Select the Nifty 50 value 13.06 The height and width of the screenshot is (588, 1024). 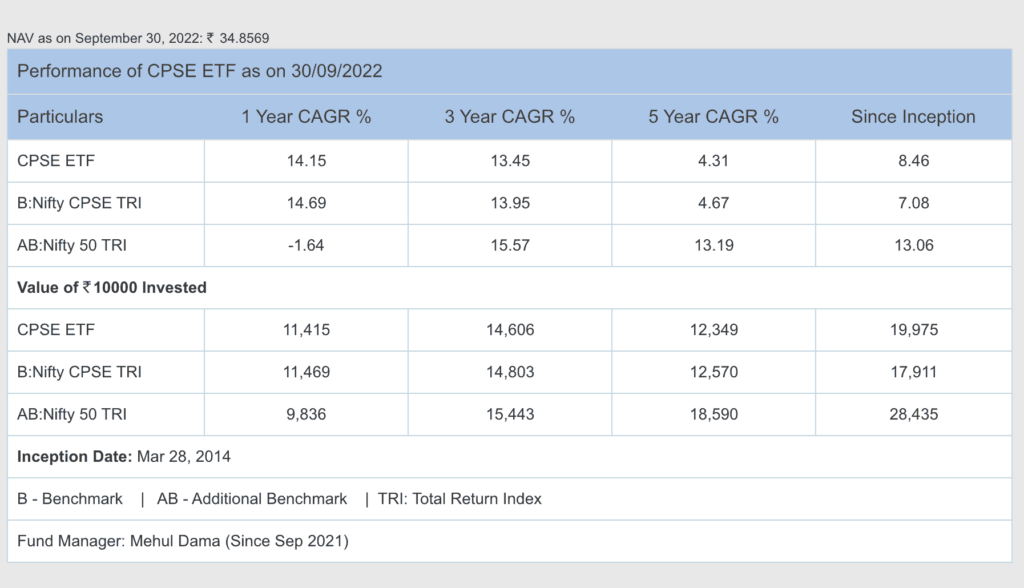click(x=914, y=245)
